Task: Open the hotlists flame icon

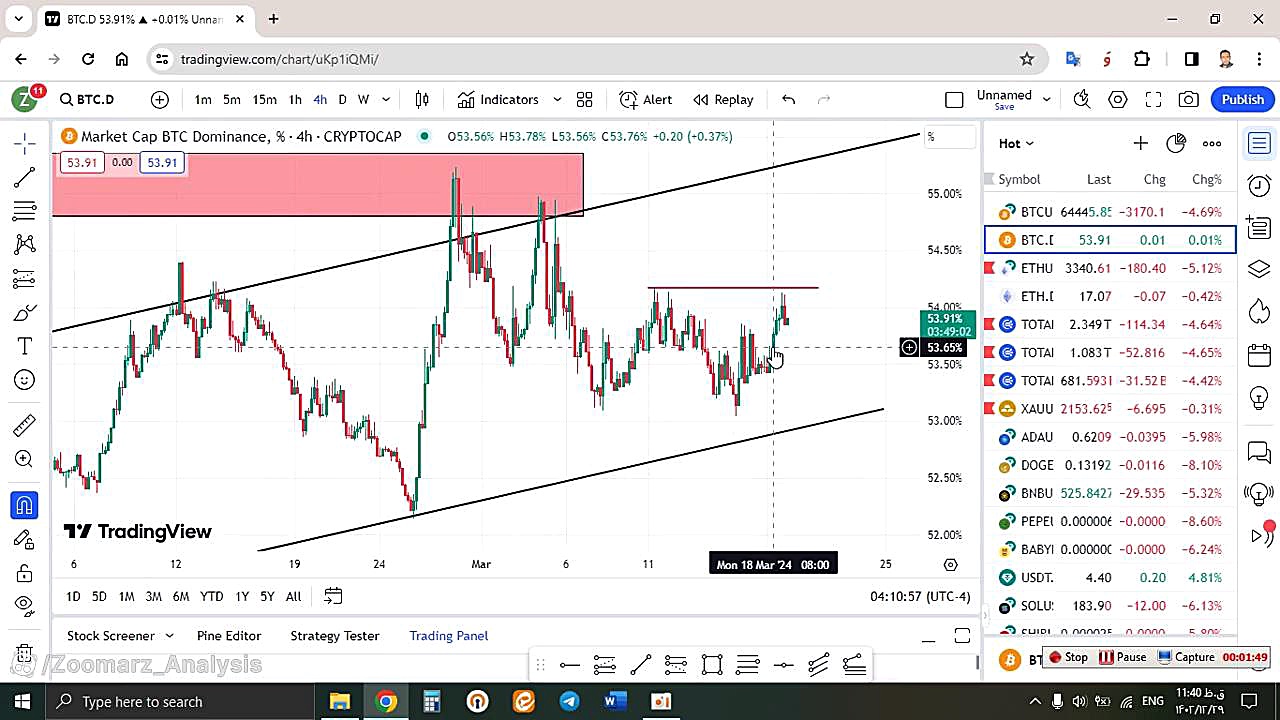Action: pyautogui.click(x=1259, y=312)
